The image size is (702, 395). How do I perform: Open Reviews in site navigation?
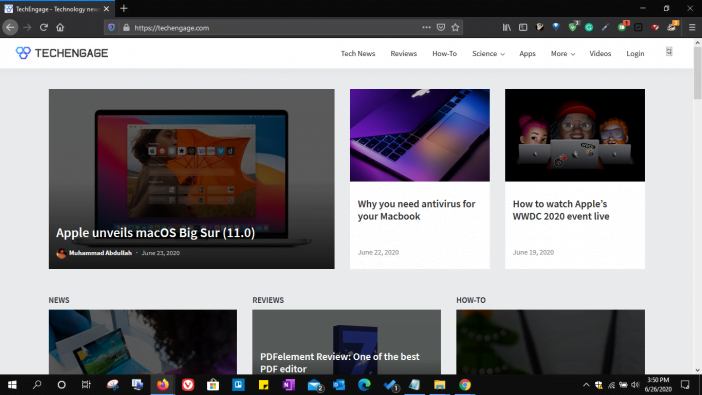pos(403,53)
